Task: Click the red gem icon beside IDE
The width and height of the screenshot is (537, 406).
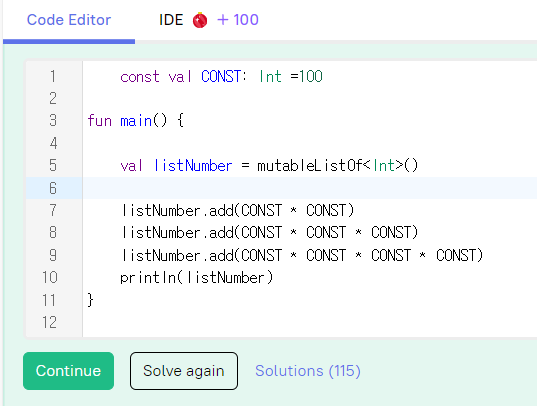Action: coord(200,20)
